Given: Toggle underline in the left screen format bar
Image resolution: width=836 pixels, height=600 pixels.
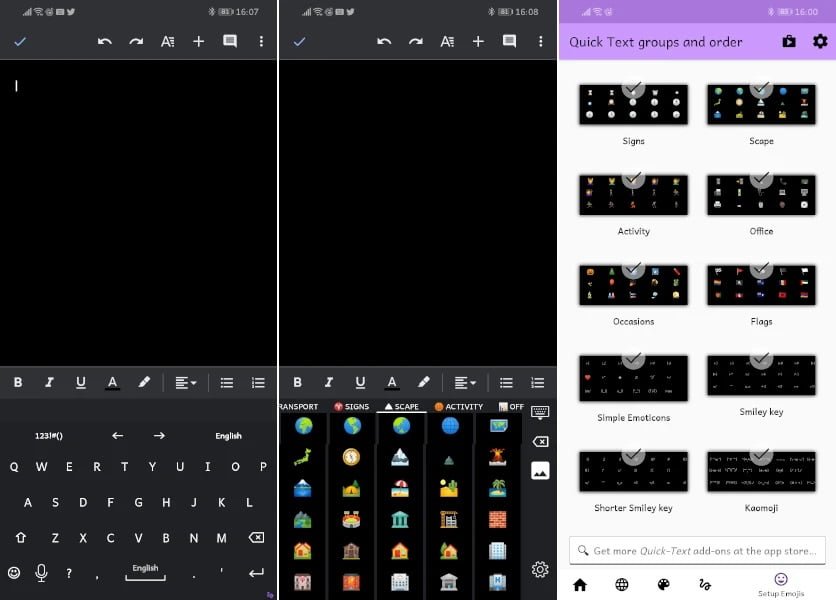Looking at the screenshot, I should [x=81, y=382].
